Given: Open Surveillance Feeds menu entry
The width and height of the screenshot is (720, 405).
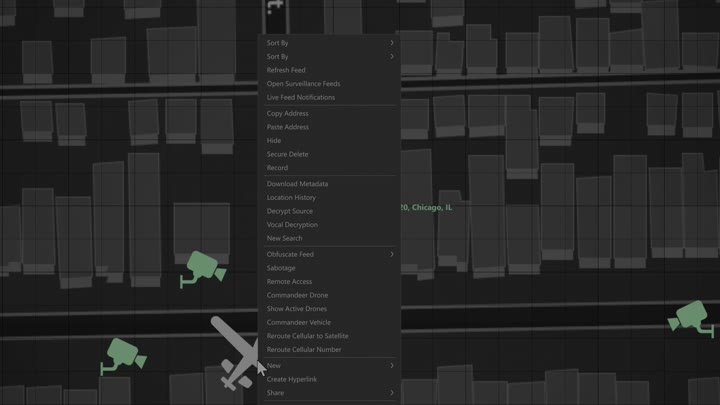Looking at the screenshot, I should click(x=303, y=84).
